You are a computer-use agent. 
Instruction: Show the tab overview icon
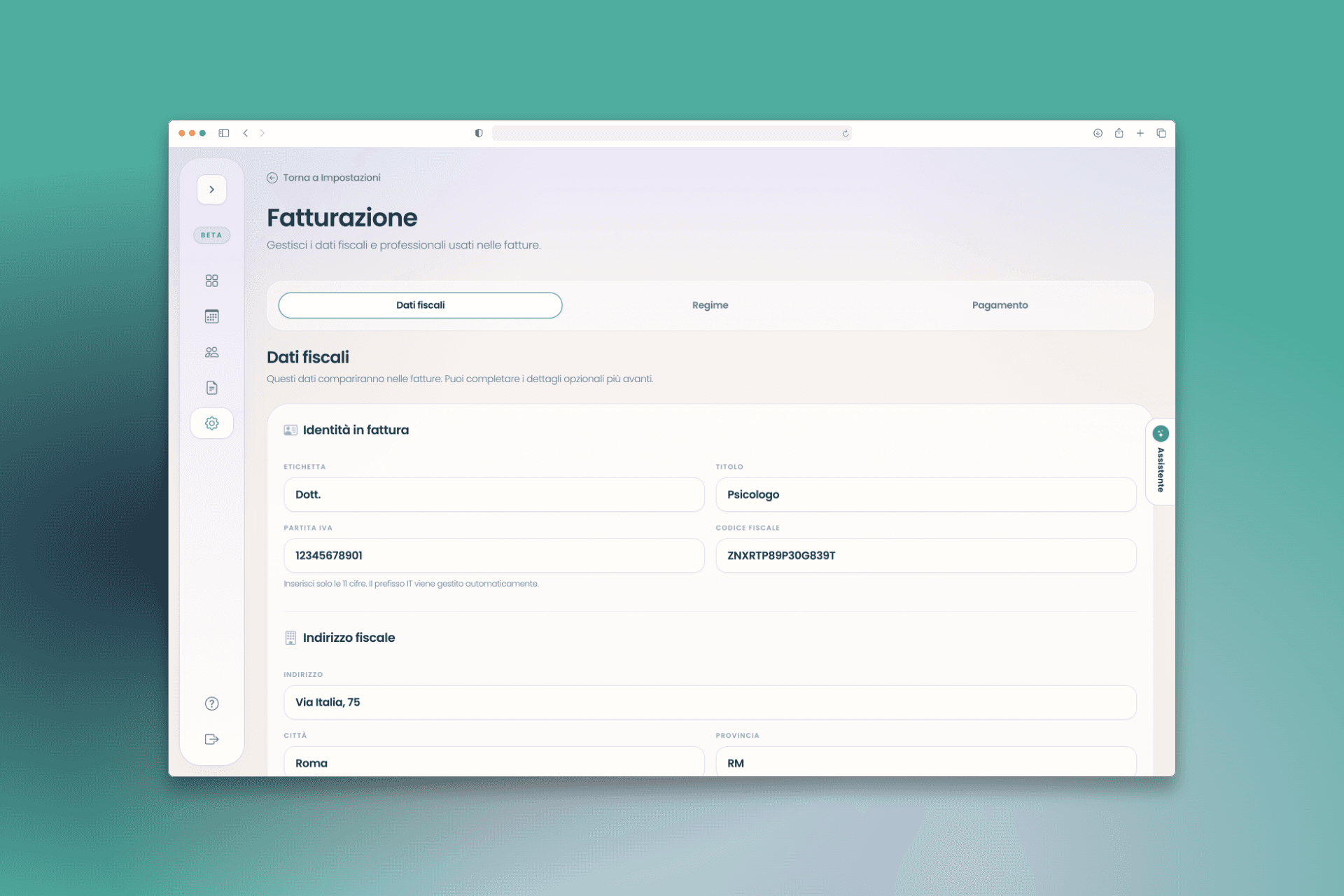(1161, 133)
